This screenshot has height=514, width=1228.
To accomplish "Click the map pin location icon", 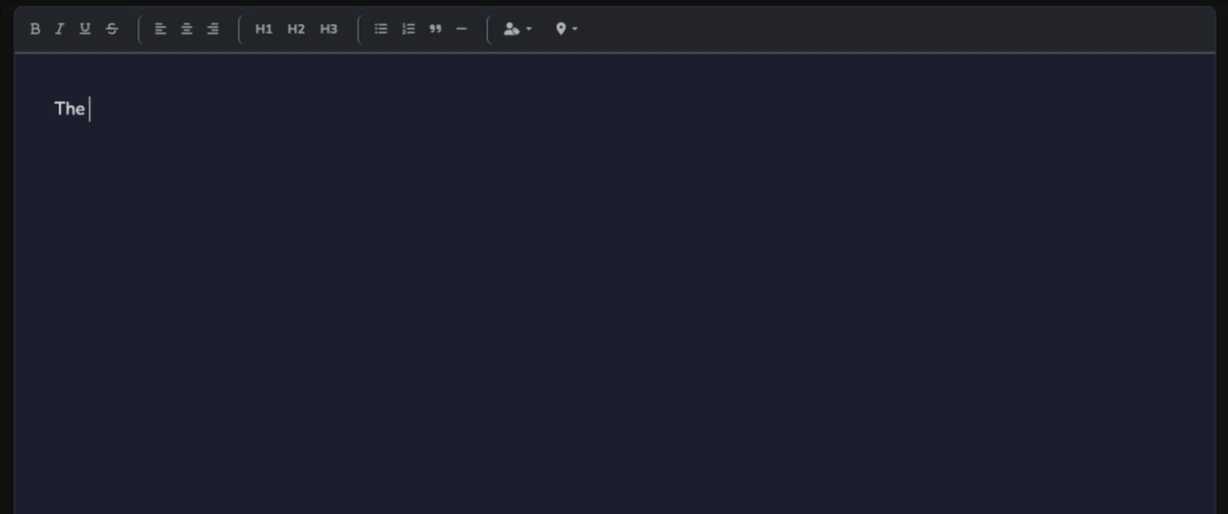I will coord(561,29).
